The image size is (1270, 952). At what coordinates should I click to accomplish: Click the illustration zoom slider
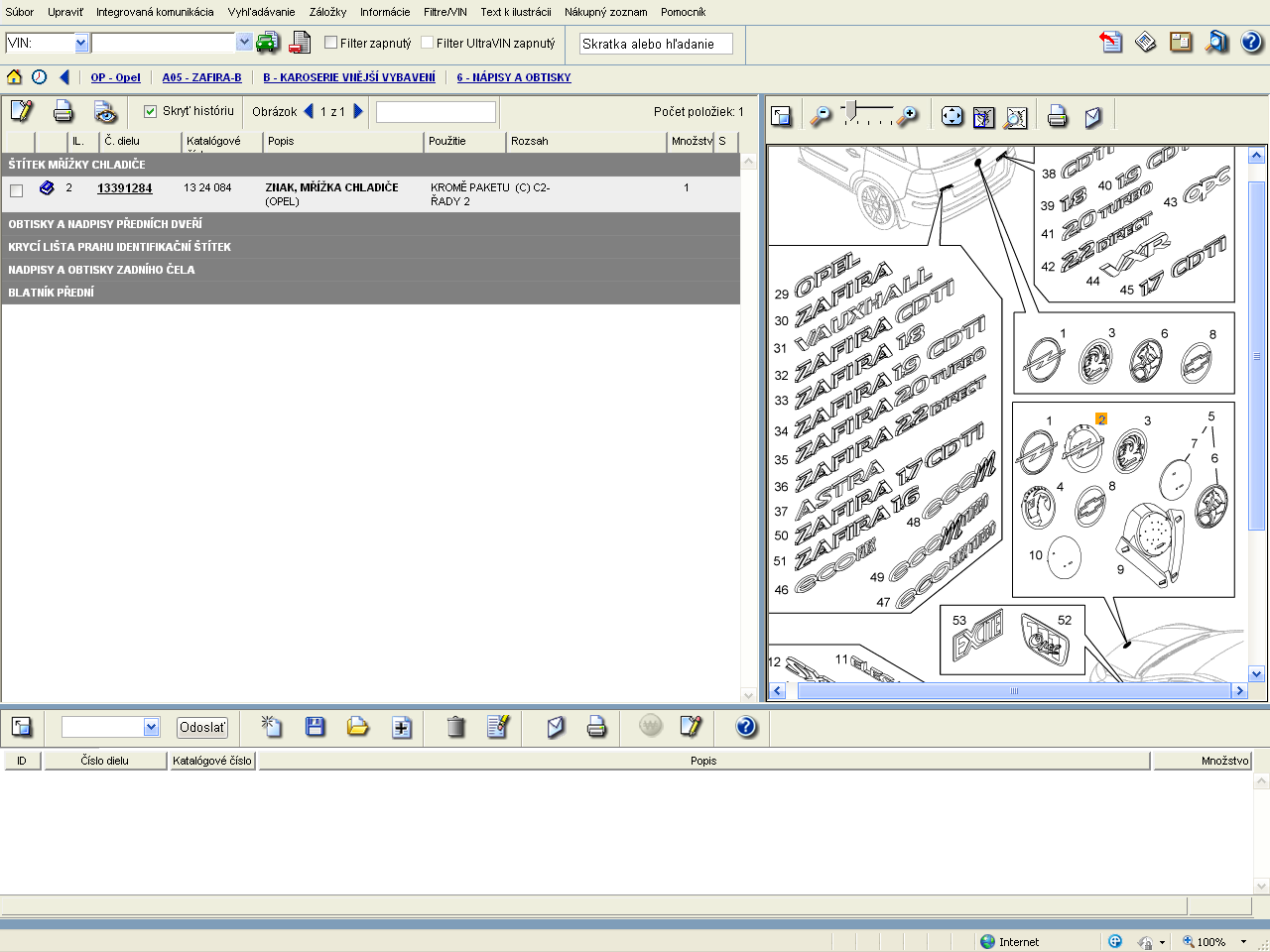[x=865, y=112]
